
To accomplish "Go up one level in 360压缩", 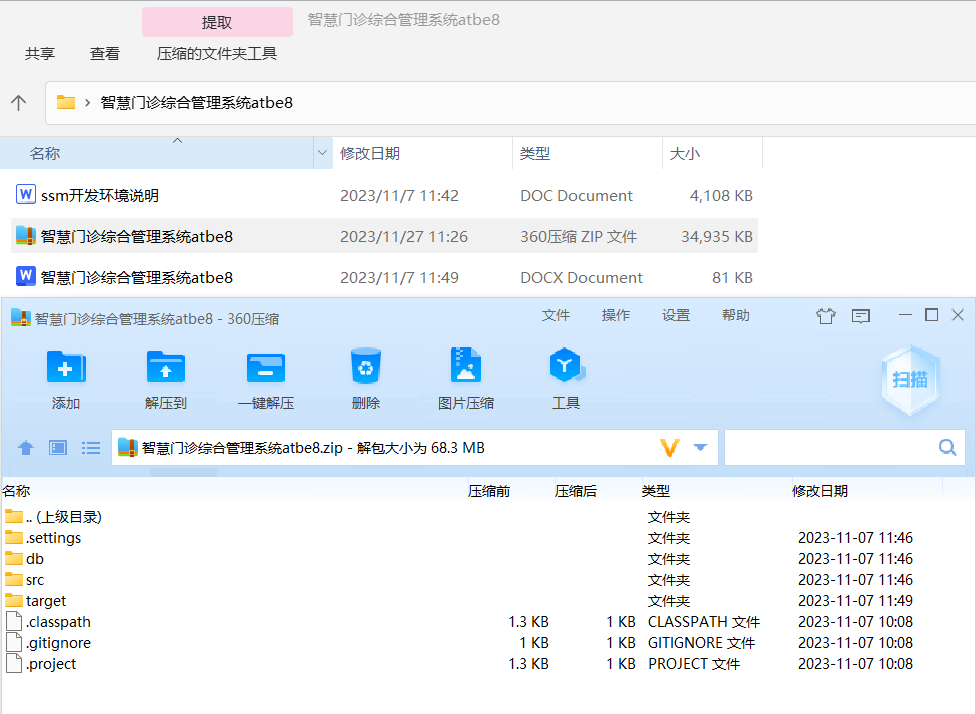I will (x=26, y=448).
